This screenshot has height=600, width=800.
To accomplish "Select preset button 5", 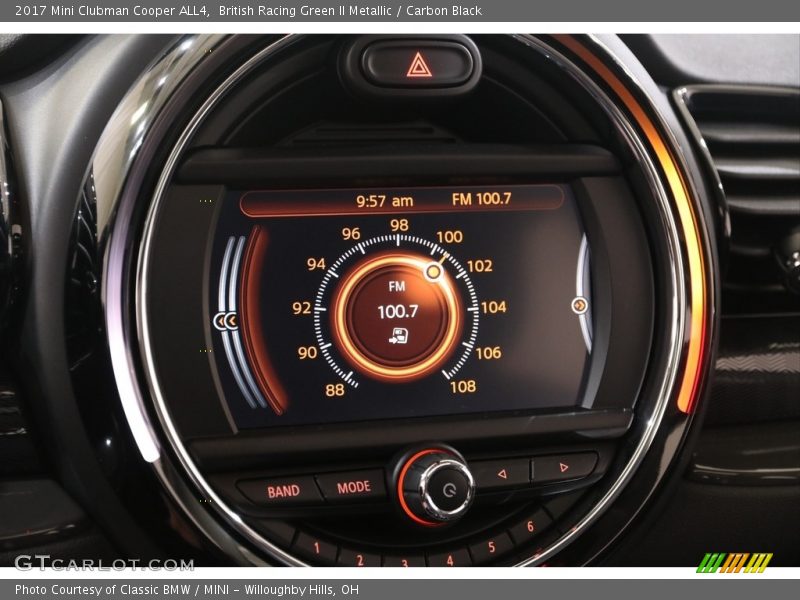I will click(491, 546).
